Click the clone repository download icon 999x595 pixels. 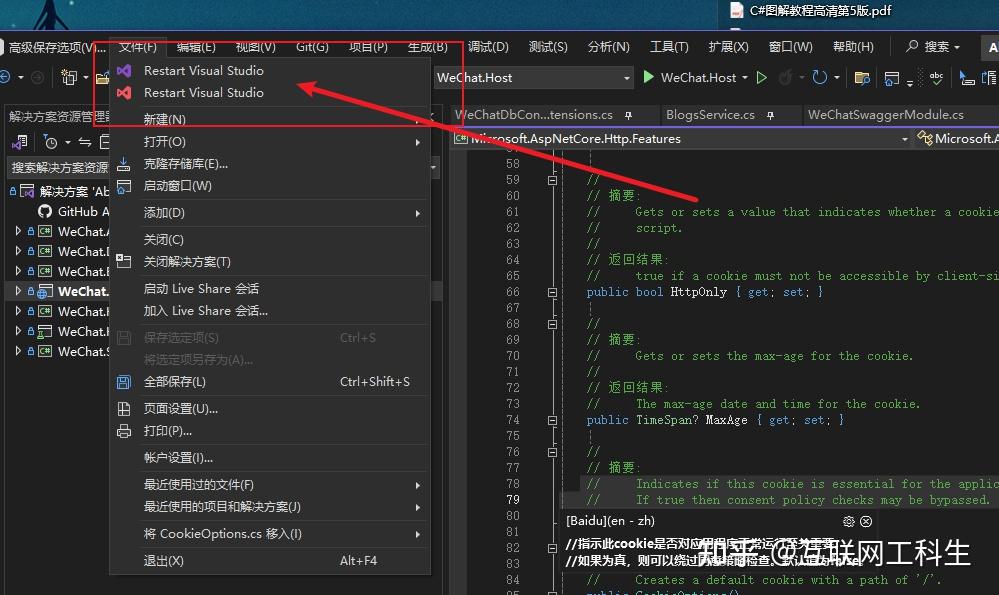[x=124, y=164]
